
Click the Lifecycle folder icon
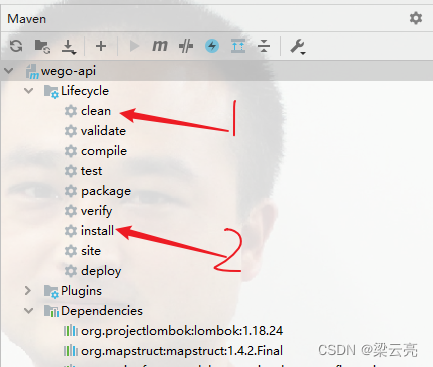point(51,91)
